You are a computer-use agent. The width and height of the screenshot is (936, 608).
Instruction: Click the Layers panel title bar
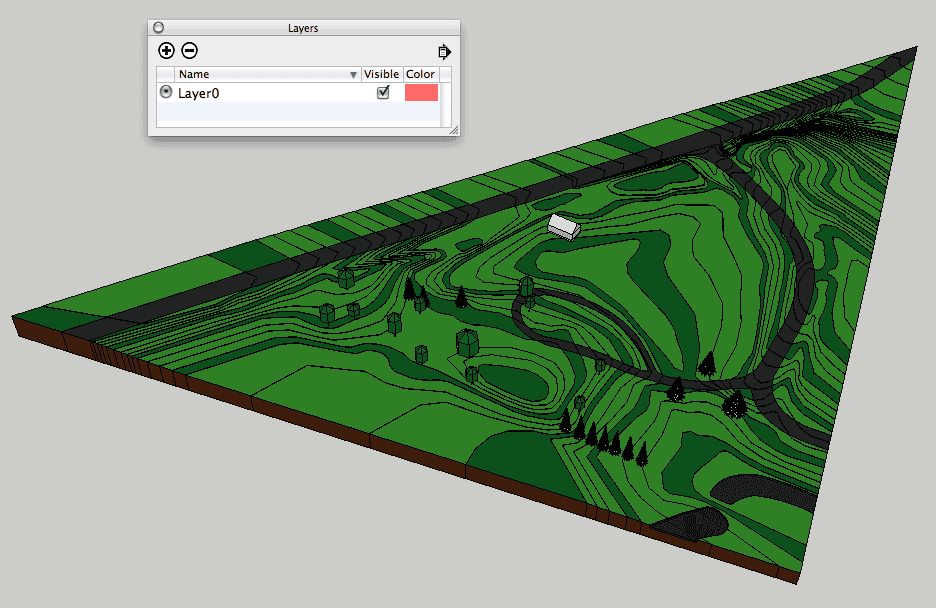(303, 28)
